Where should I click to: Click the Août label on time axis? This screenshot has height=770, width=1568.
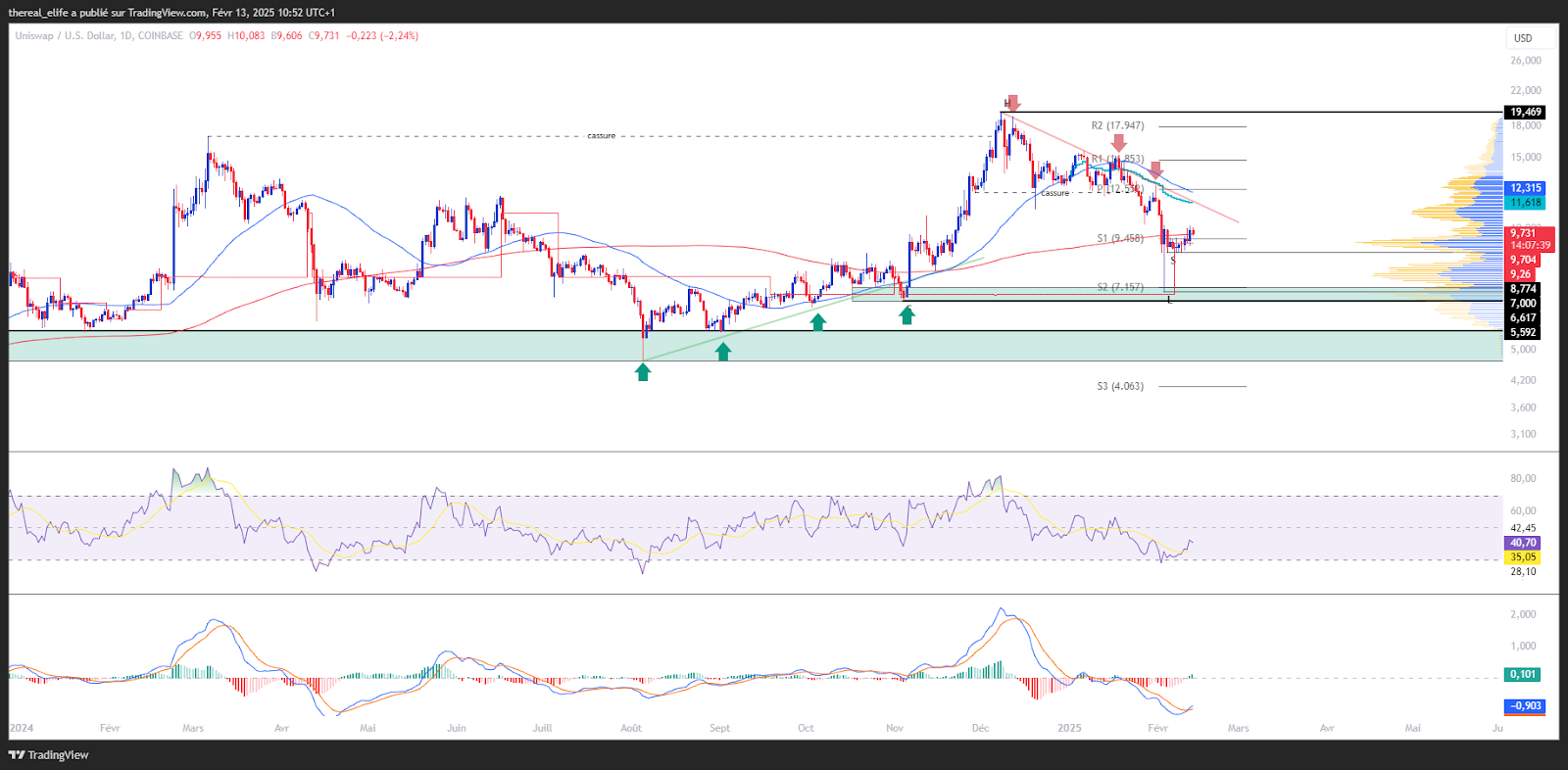click(x=632, y=729)
